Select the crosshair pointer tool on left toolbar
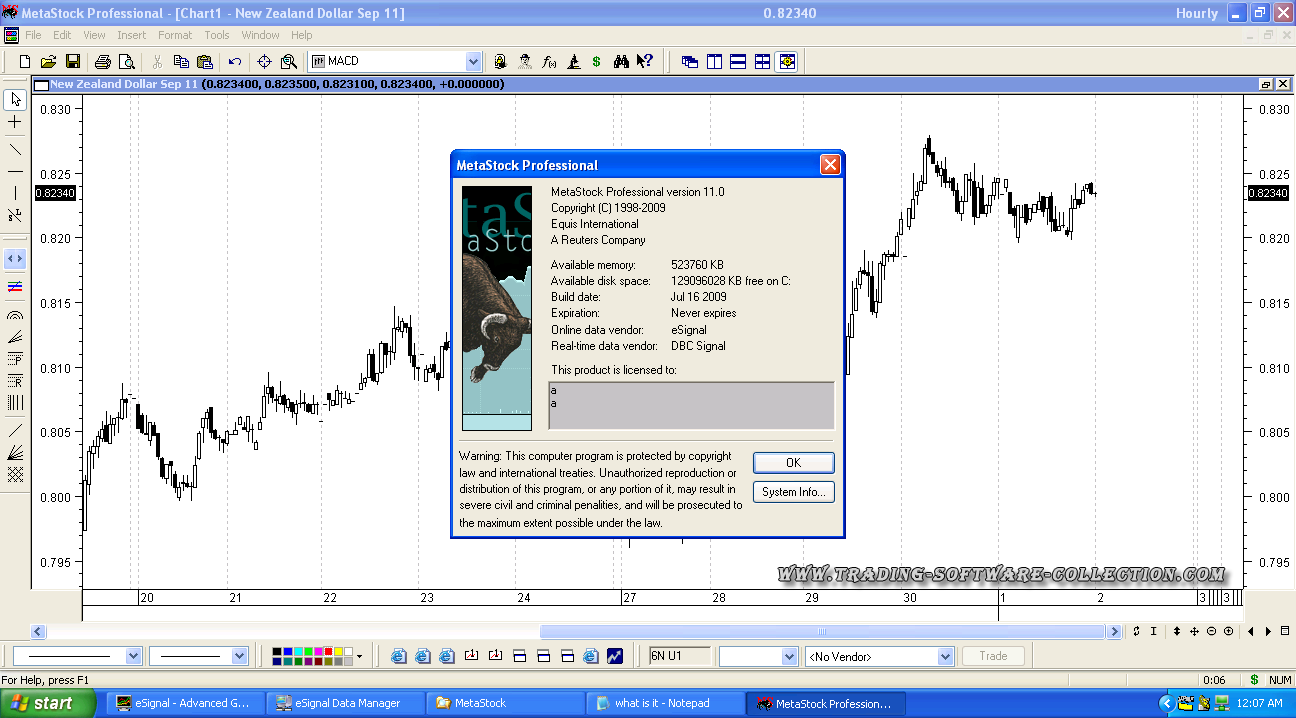The width and height of the screenshot is (1296, 718). click(x=15, y=122)
